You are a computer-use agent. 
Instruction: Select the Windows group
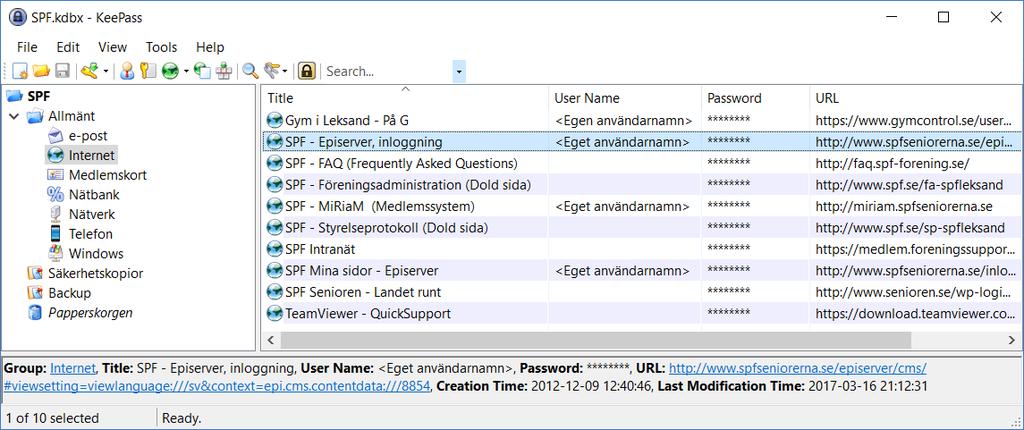pos(96,254)
